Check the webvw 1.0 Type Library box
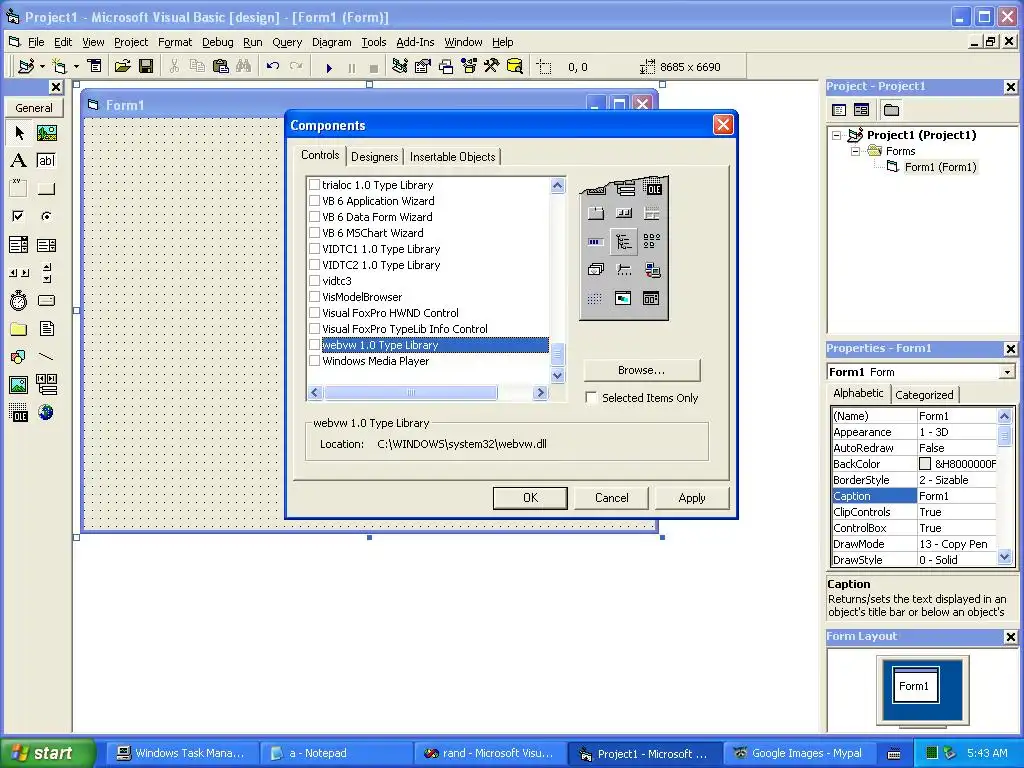Image resolution: width=1024 pixels, height=768 pixels. pyautogui.click(x=315, y=345)
